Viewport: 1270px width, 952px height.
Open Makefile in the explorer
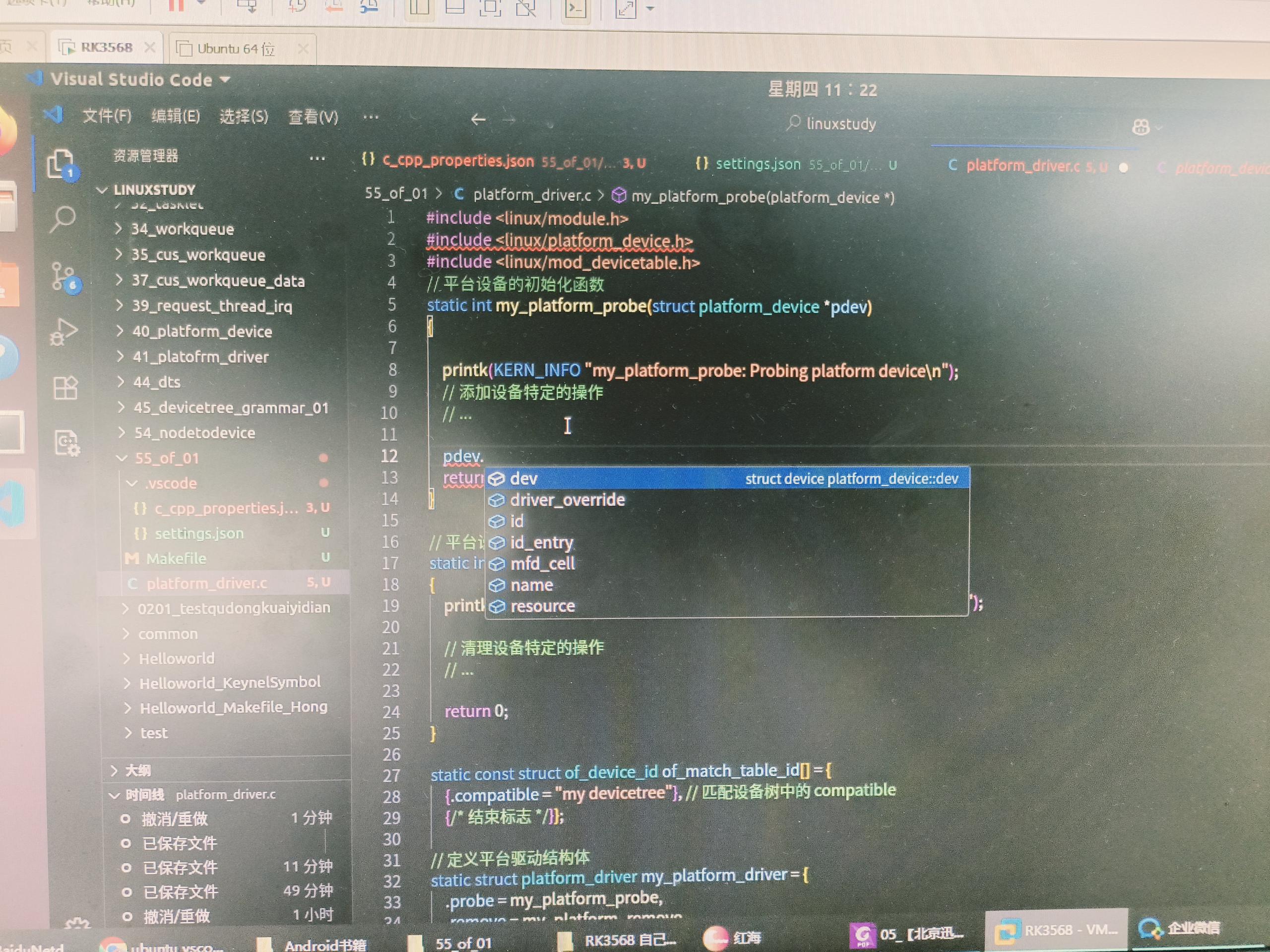[176, 558]
